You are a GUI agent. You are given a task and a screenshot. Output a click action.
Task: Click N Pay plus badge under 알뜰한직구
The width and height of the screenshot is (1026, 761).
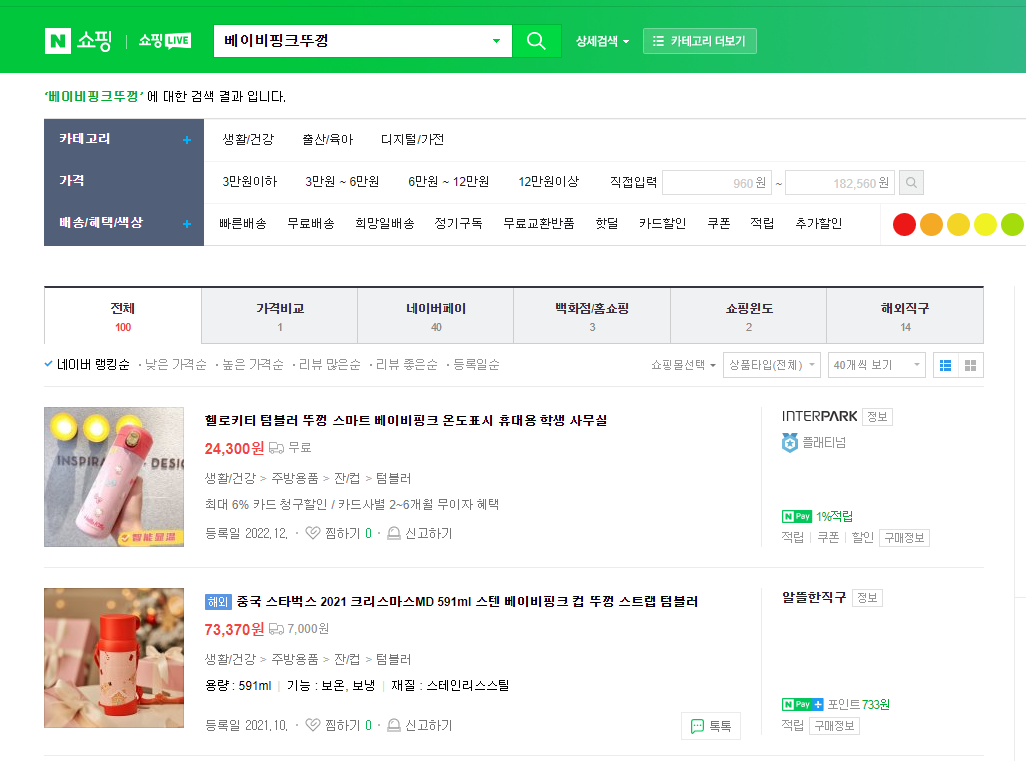(x=802, y=704)
